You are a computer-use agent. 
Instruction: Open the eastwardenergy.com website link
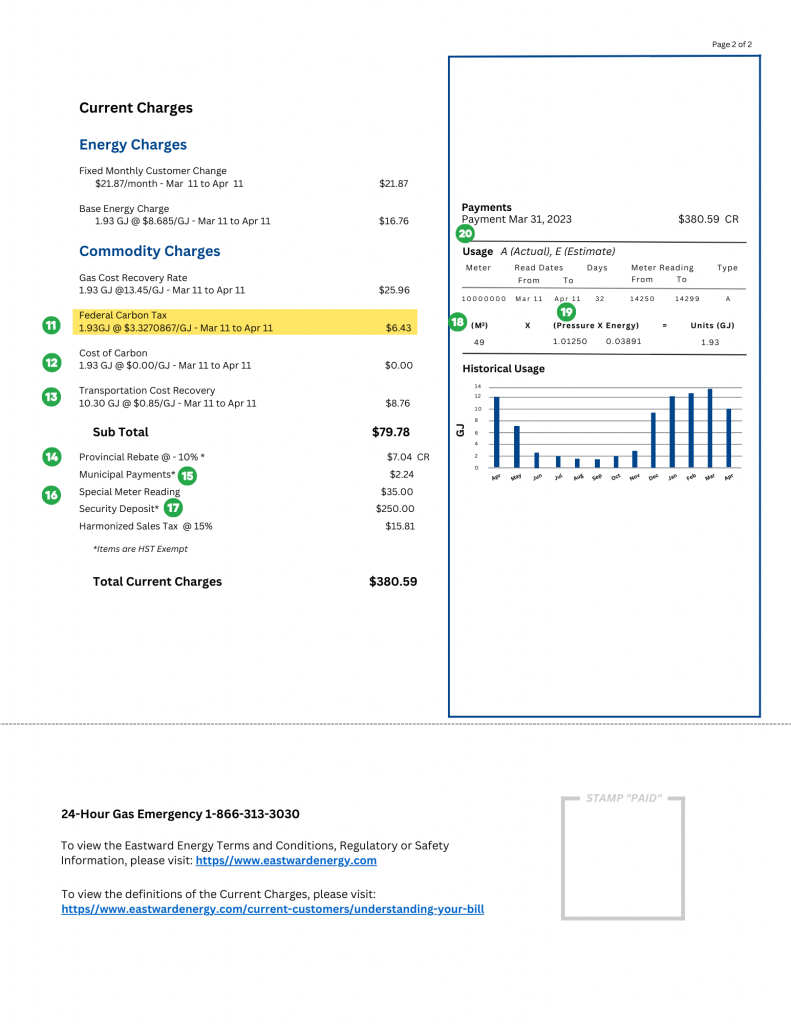pyautogui.click(x=286, y=860)
